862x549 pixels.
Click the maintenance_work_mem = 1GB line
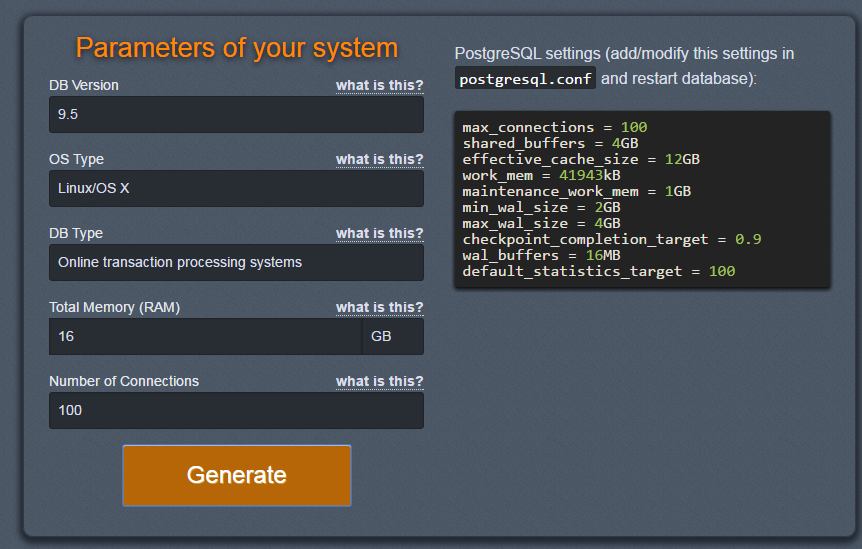[577, 191]
